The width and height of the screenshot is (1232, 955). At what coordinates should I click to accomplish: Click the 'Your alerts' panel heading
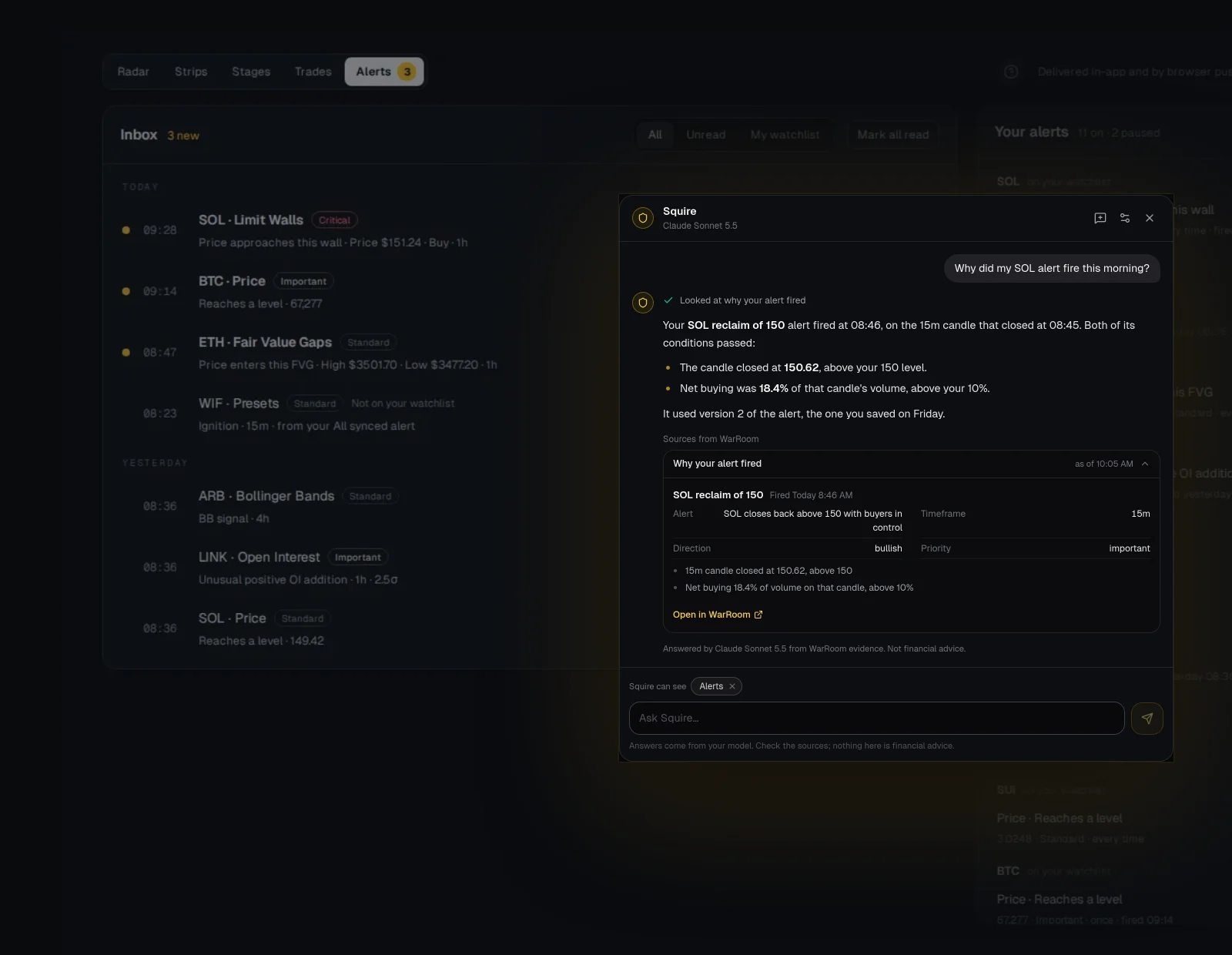click(x=1031, y=132)
